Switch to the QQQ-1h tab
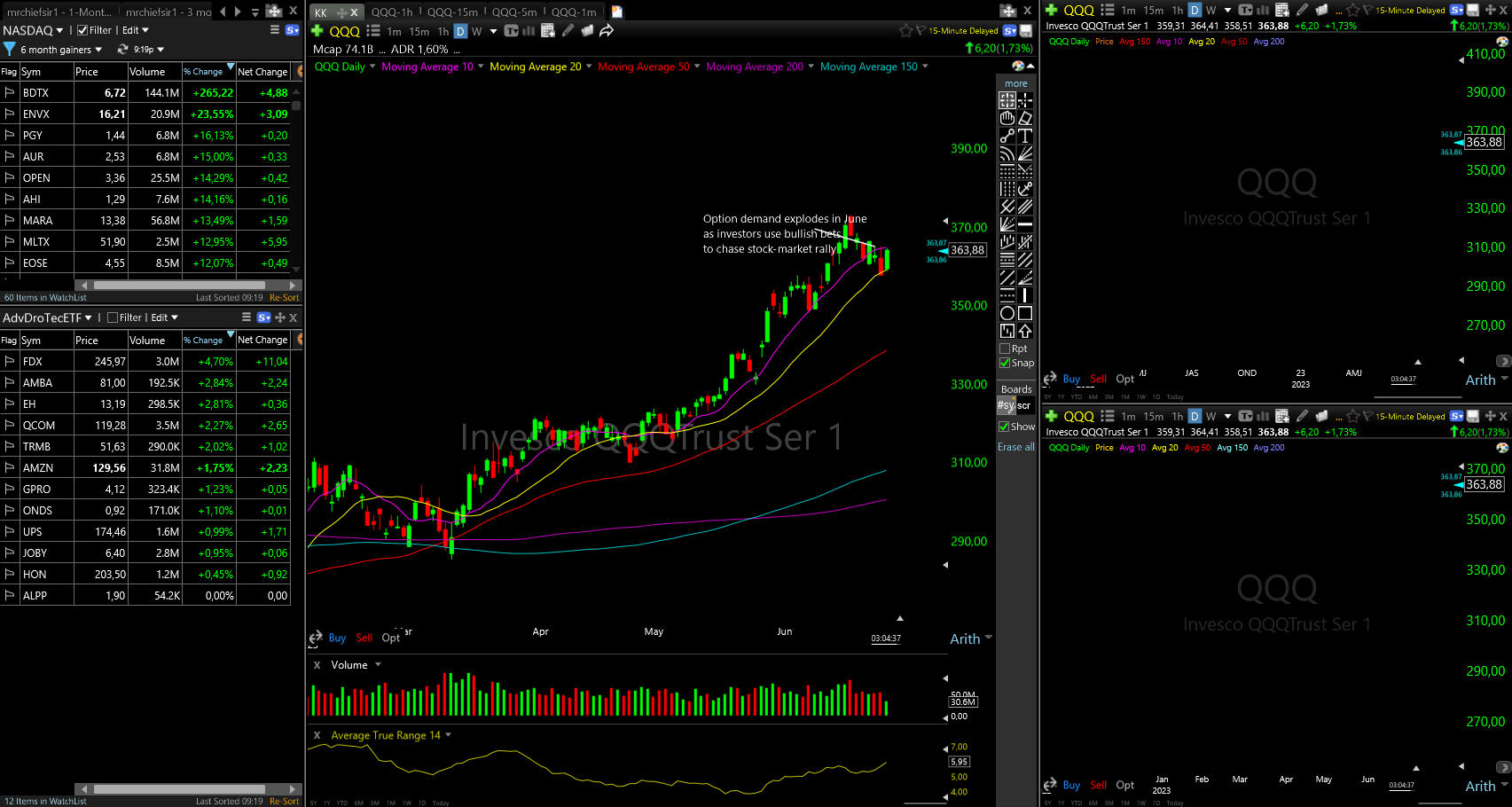The image size is (1512, 807). click(392, 12)
